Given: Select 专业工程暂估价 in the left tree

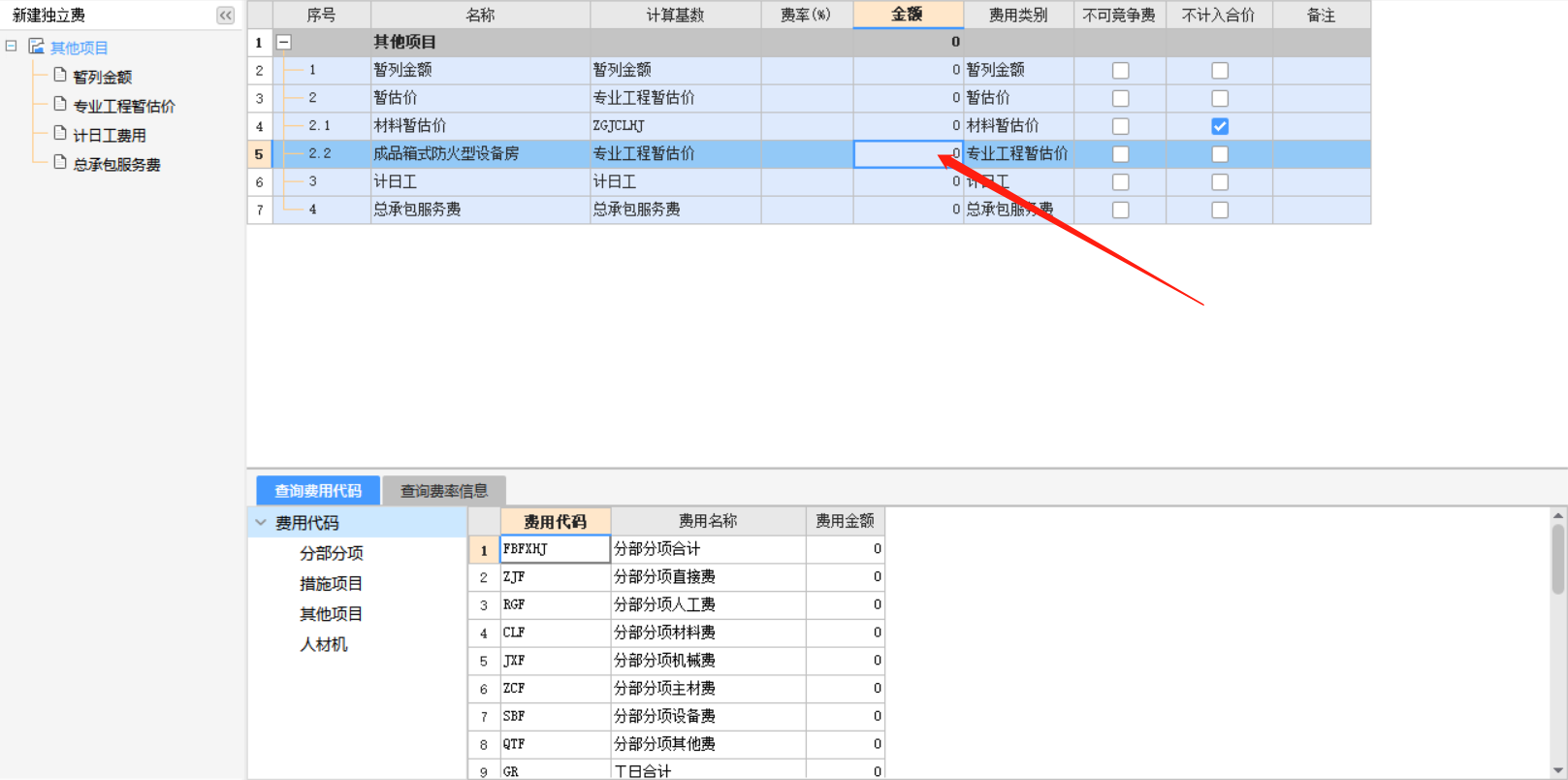Looking at the screenshot, I should [124, 106].
